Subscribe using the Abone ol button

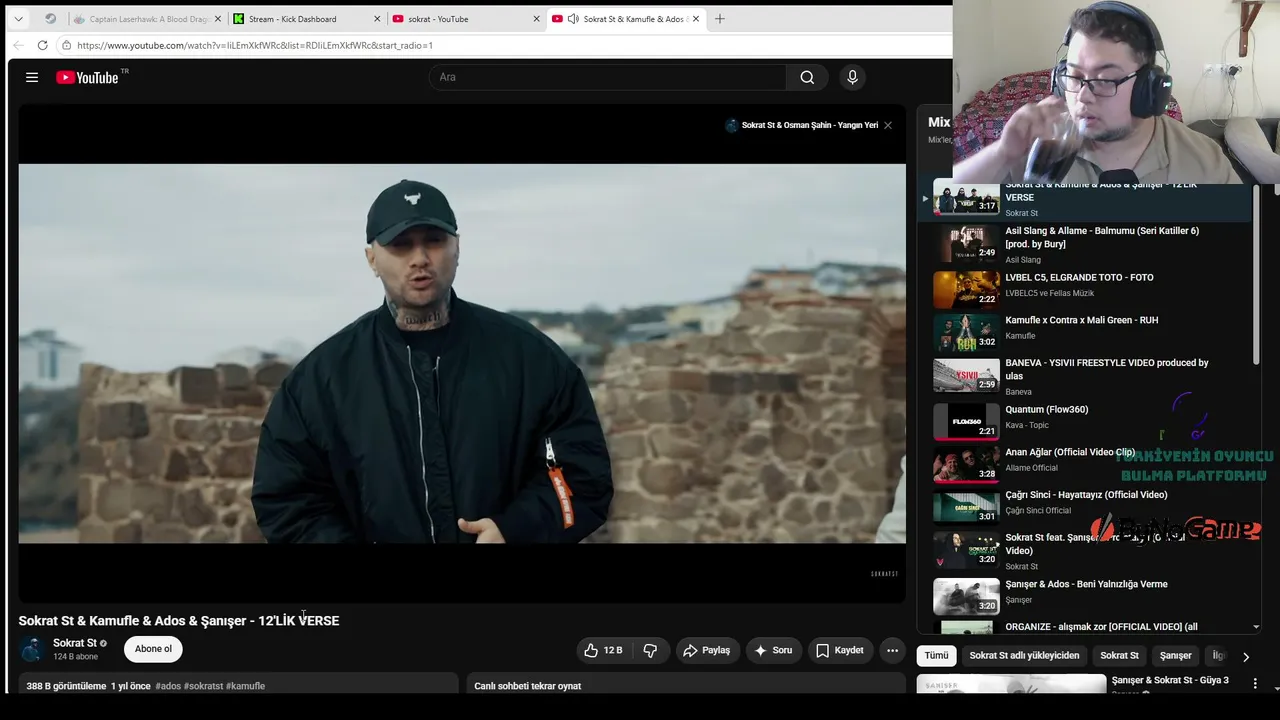153,649
